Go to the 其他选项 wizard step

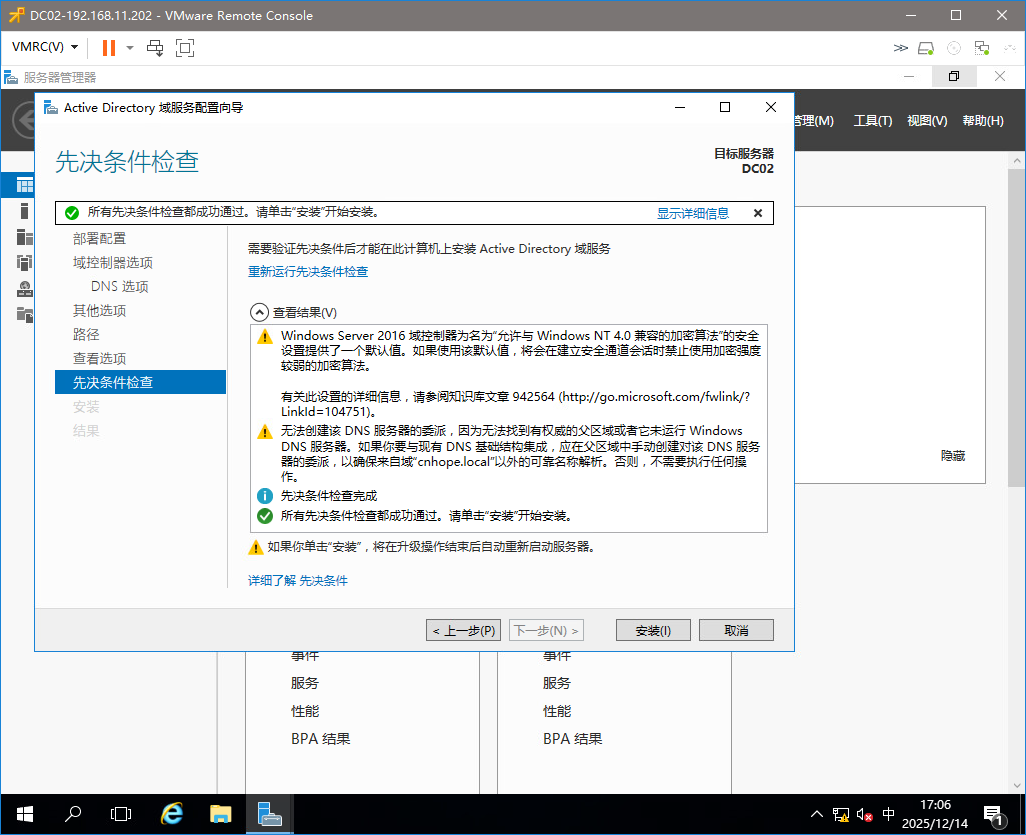(99, 310)
